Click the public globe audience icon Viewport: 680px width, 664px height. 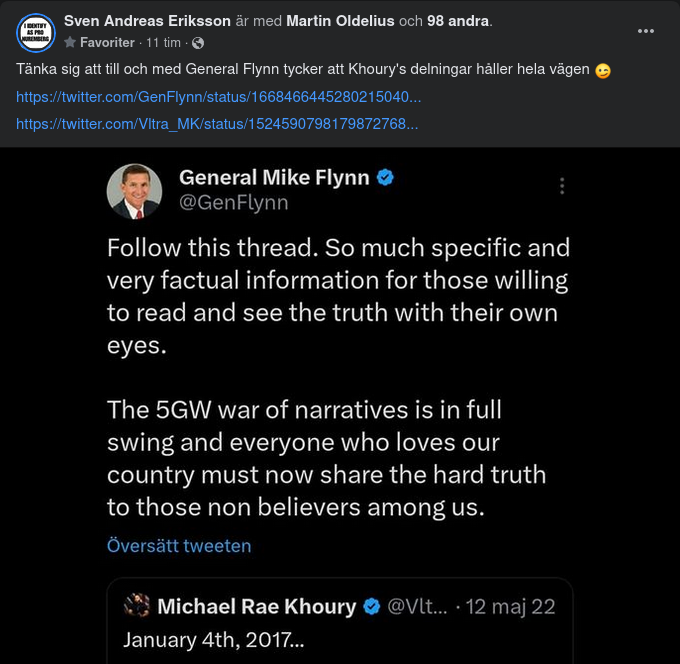coord(197,43)
